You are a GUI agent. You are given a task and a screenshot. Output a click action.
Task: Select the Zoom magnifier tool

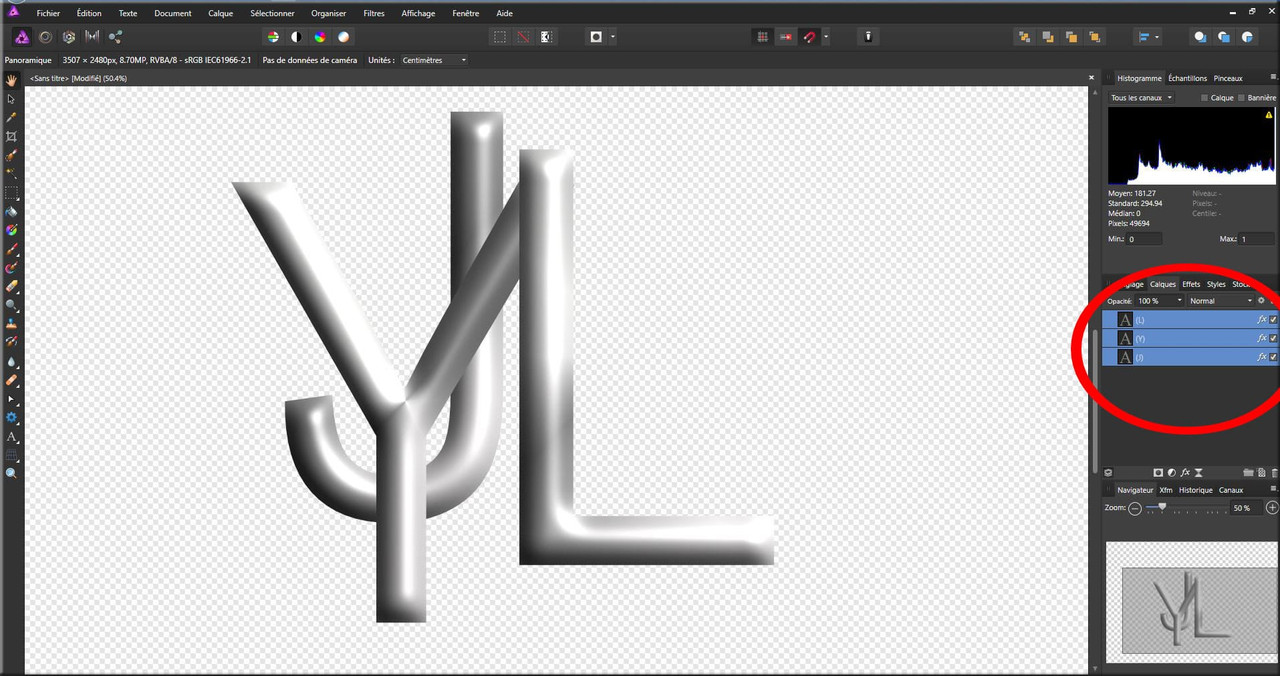[12, 473]
